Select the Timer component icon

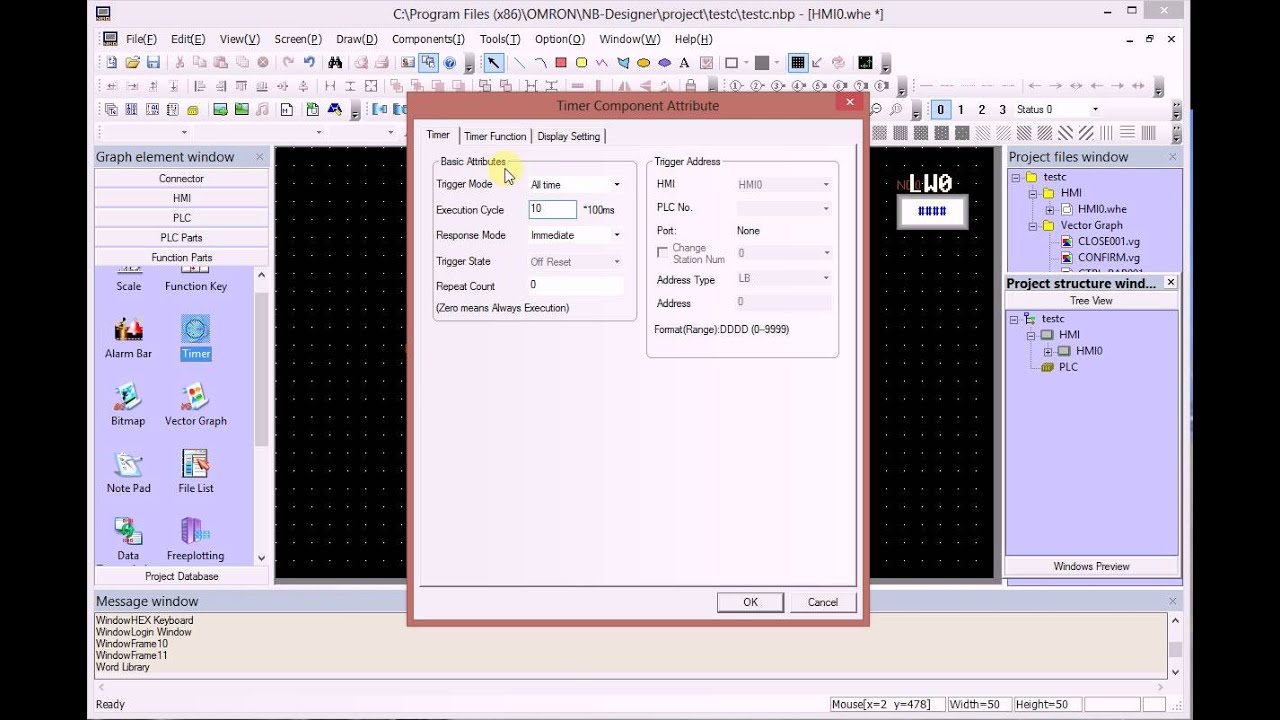195,329
